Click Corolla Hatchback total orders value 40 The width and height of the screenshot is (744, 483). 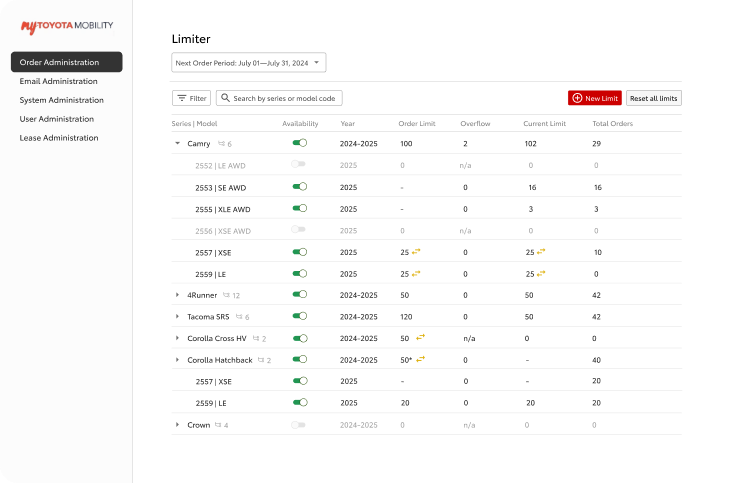tap(596, 360)
